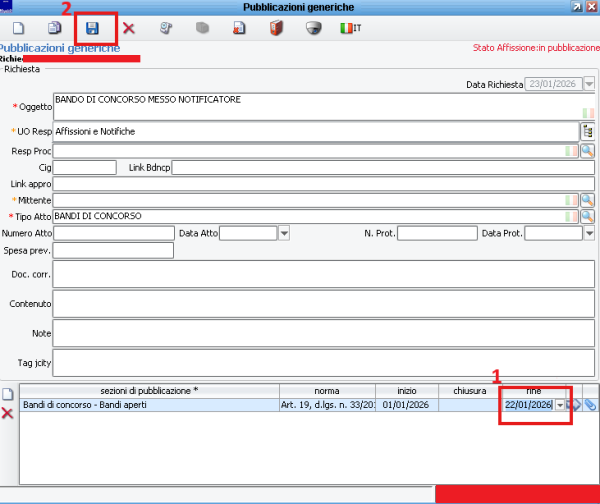Click the Numero Atto input field
This screenshot has height=504, width=600.
pos(113,233)
